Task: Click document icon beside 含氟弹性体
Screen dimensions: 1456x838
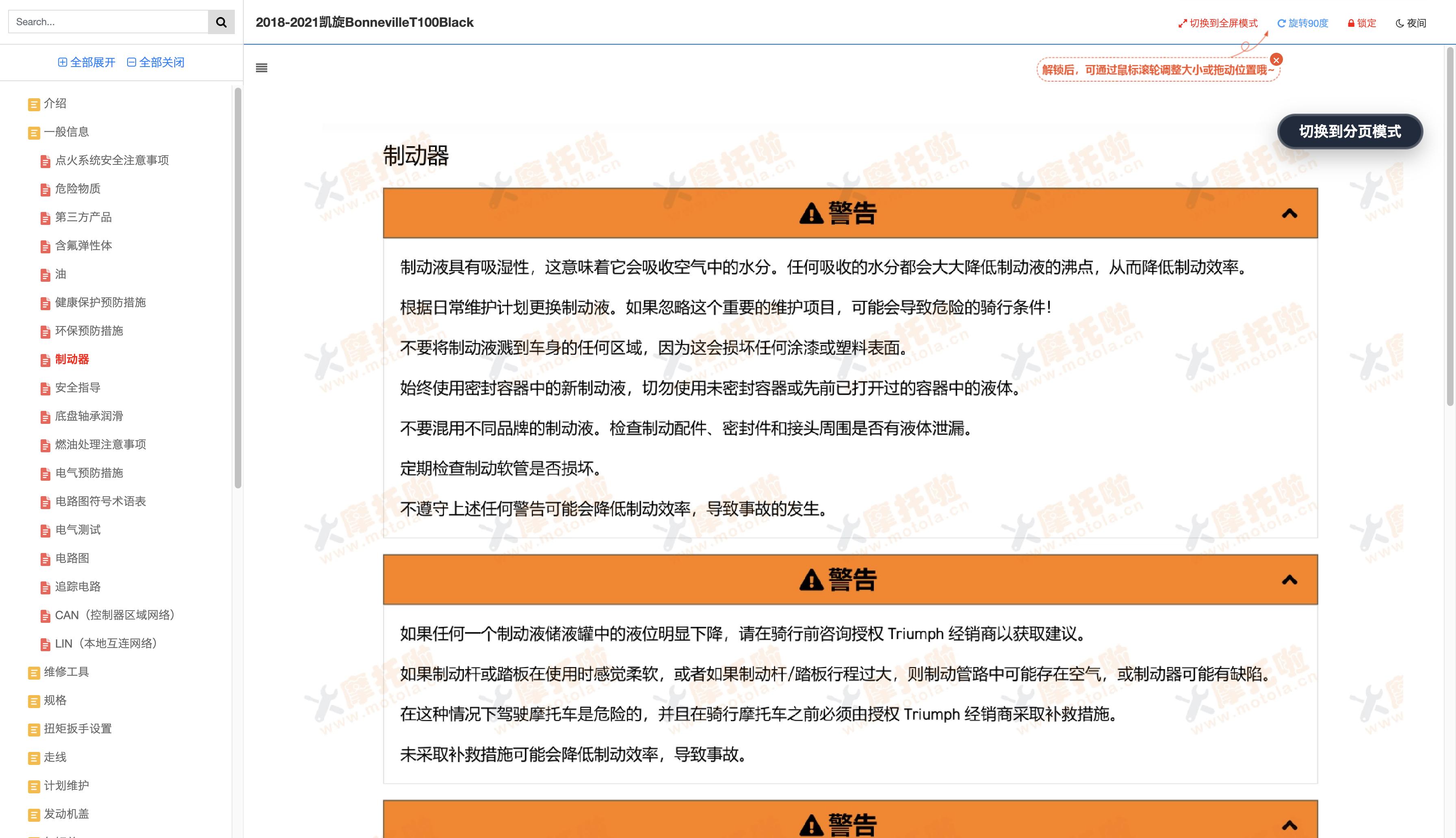Action: [x=45, y=247]
